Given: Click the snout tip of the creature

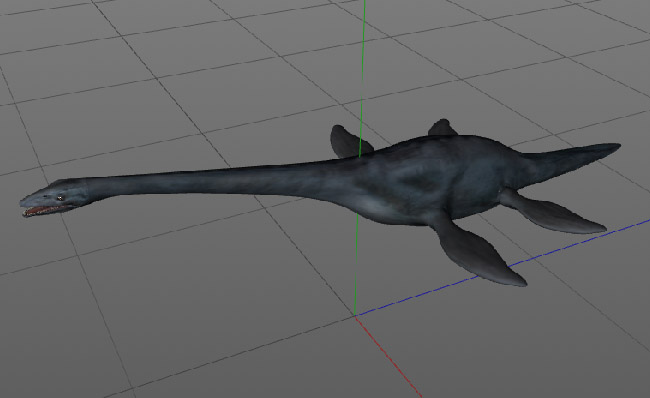Looking at the screenshot, I should point(23,203).
